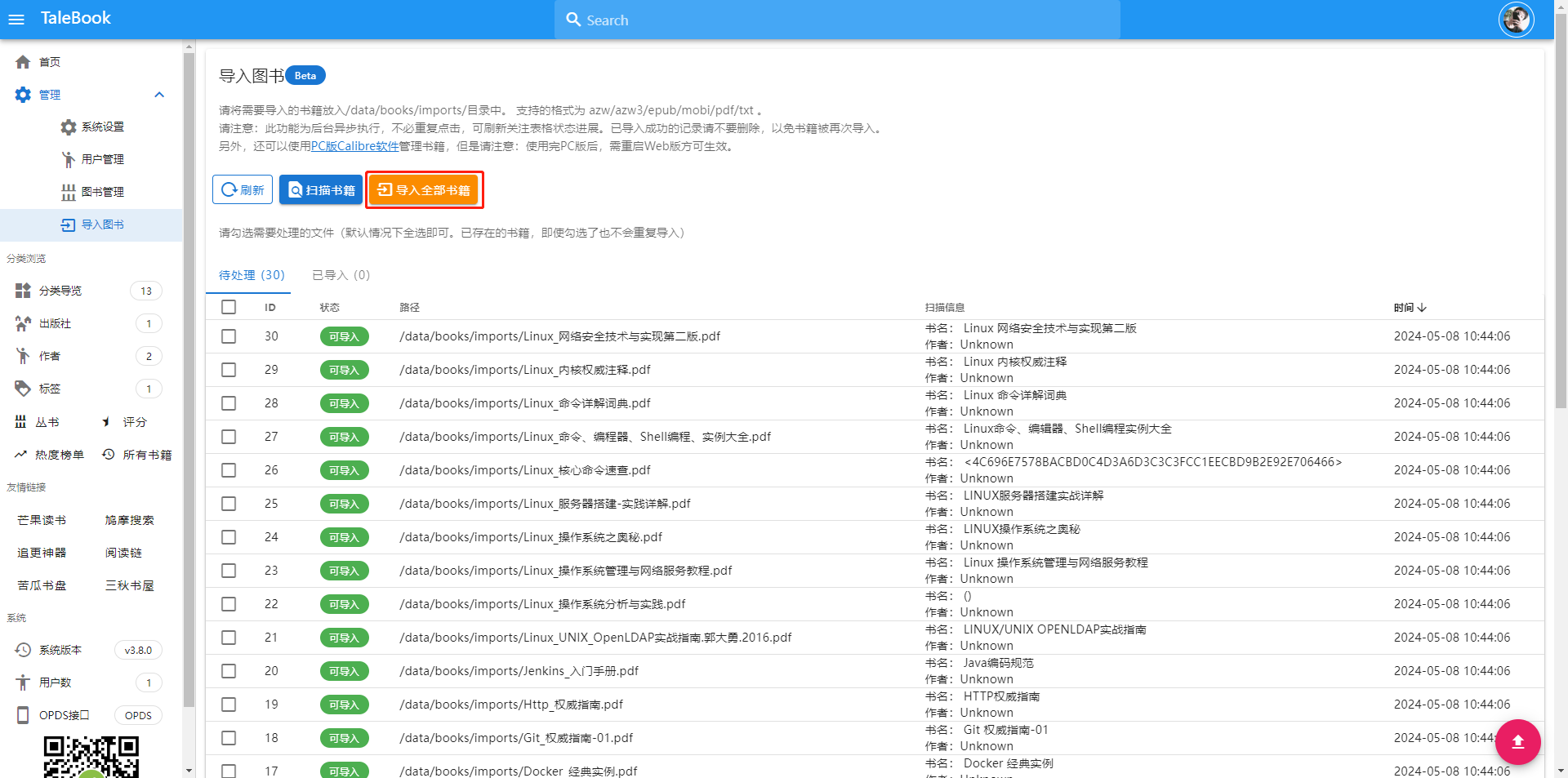Check row ID 22 checkbox
The height and width of the screenshot is (778, 1568).
click(x=229, y=604)
